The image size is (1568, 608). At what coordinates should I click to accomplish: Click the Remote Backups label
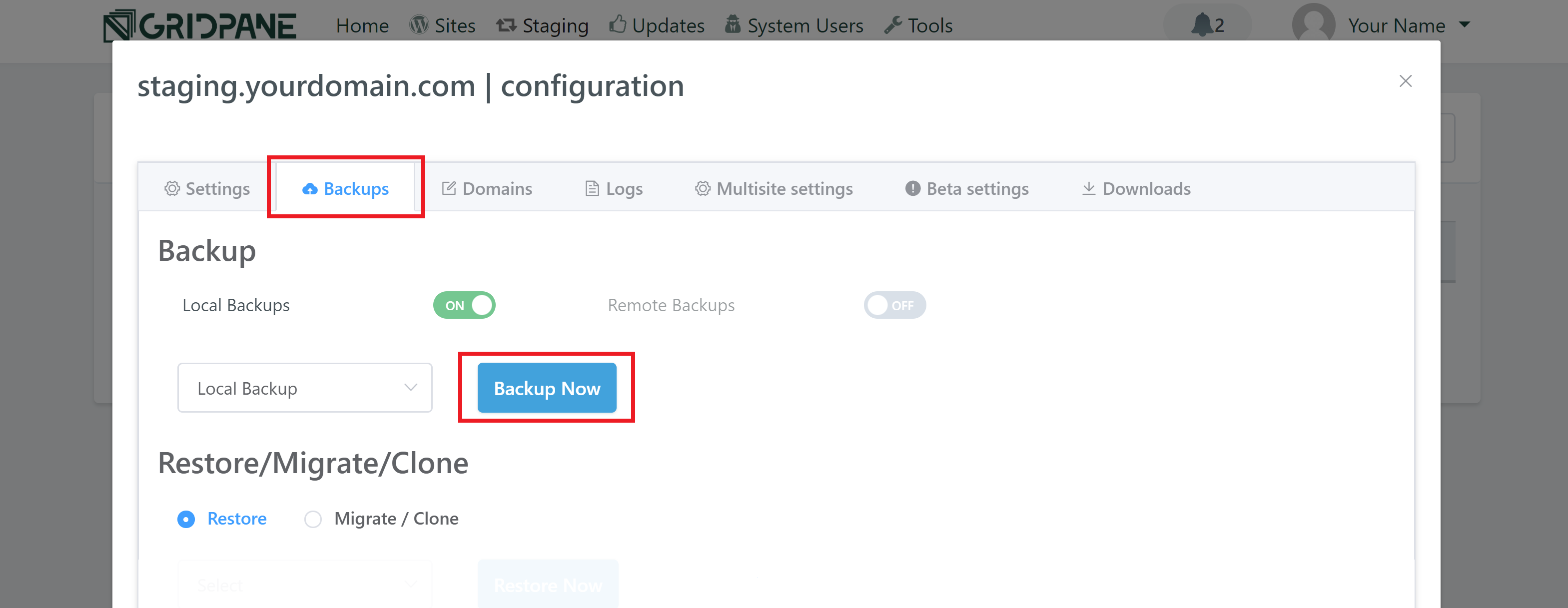coord(671,306)
